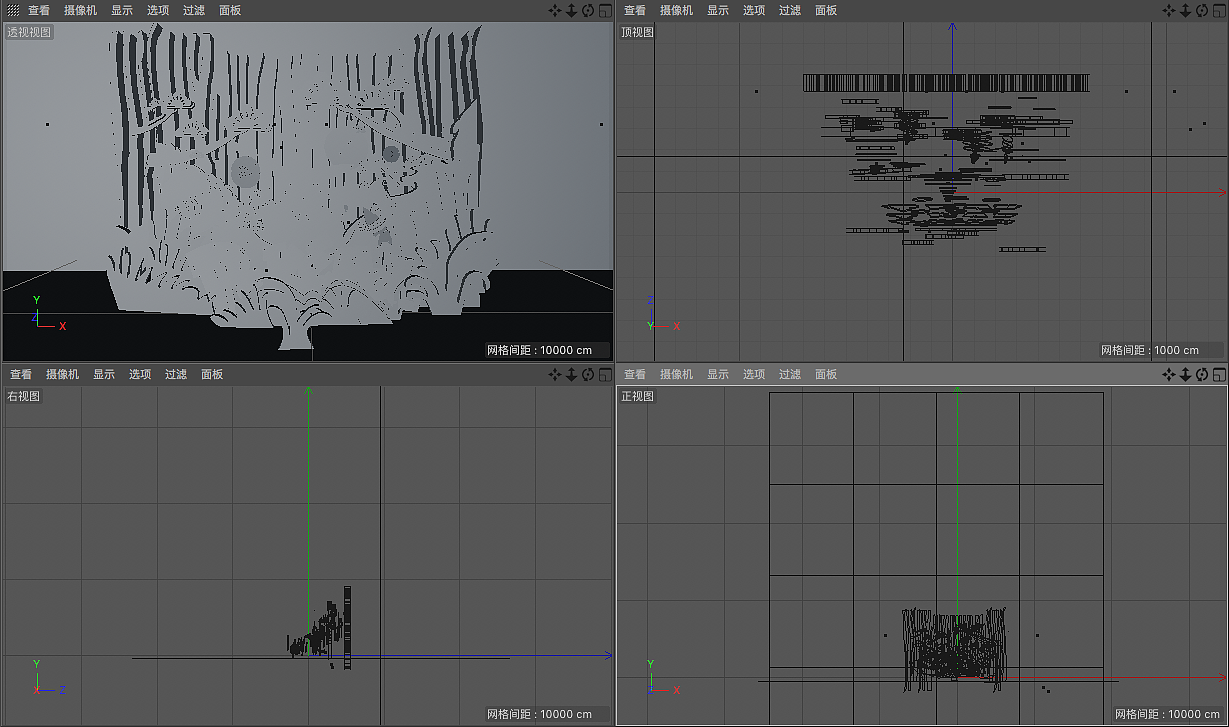Open 查看 menu in the perspective viewport
The width and height of the screenshot is (1229, 727).
tap(39, 11)
